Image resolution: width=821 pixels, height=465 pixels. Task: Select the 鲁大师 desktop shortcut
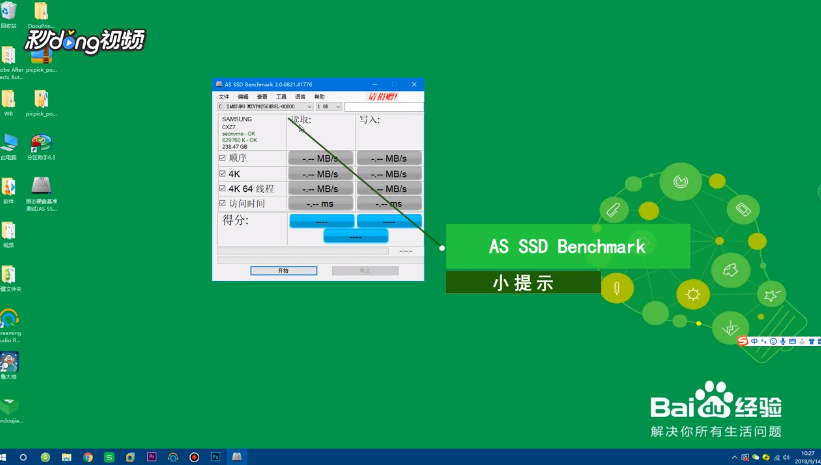point(8,366)
